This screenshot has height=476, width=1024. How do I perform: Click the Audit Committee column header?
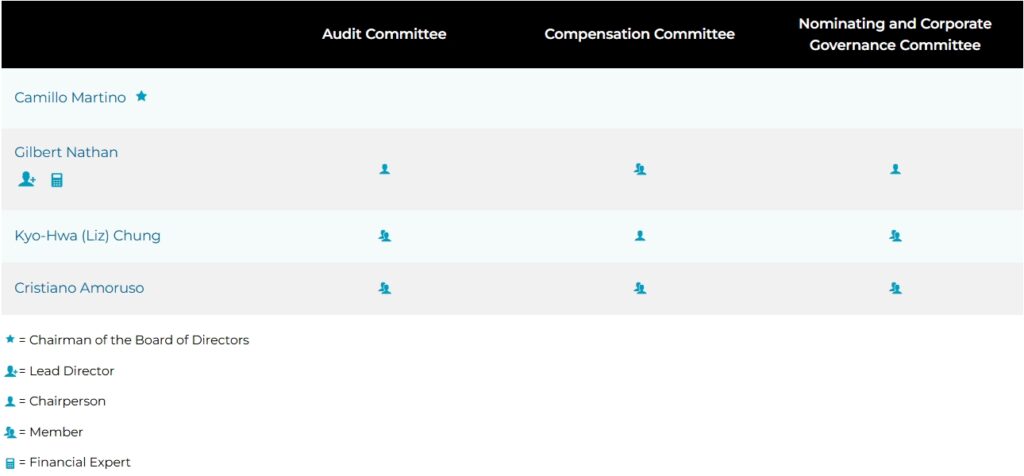384,34
